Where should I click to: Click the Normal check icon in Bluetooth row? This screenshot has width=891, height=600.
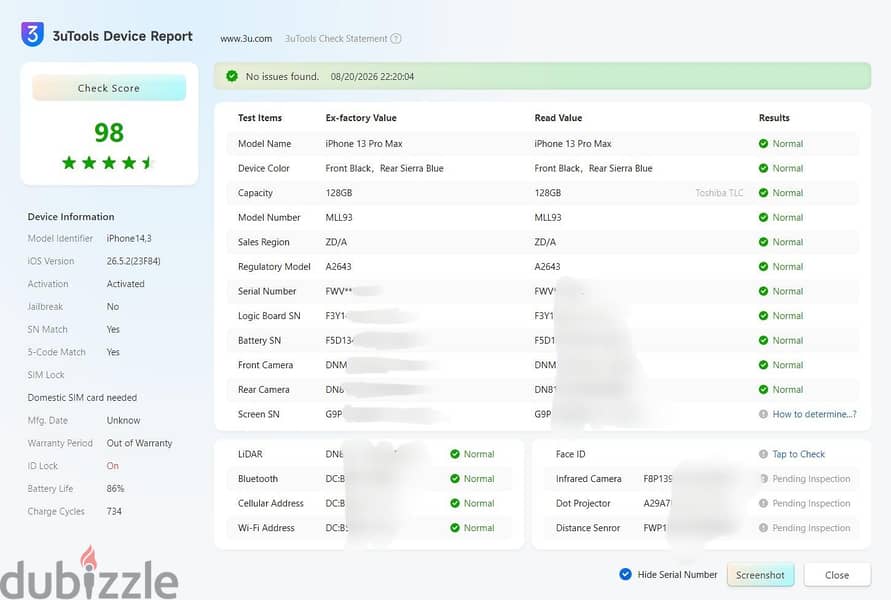[455, 478]
